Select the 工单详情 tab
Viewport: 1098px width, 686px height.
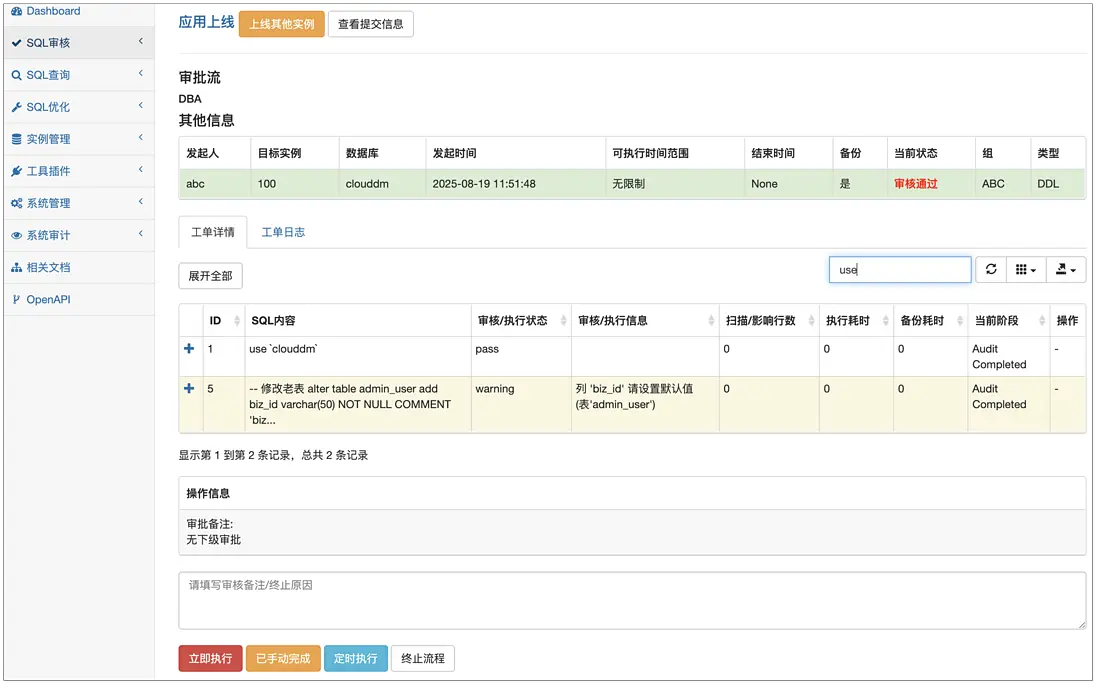(x=213, y=232)
